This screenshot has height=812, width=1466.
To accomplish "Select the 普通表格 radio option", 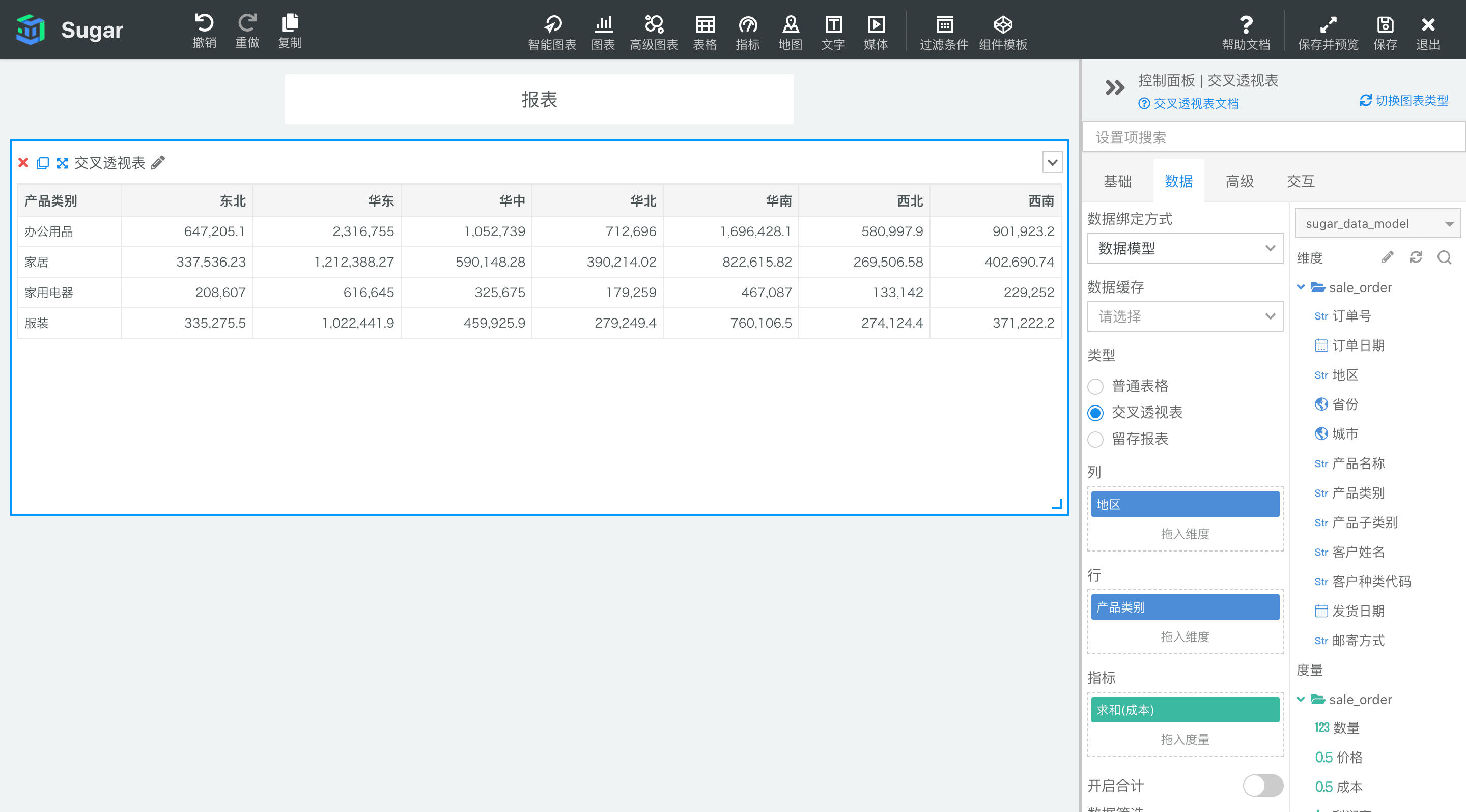I will click(x=1094, y=386).
